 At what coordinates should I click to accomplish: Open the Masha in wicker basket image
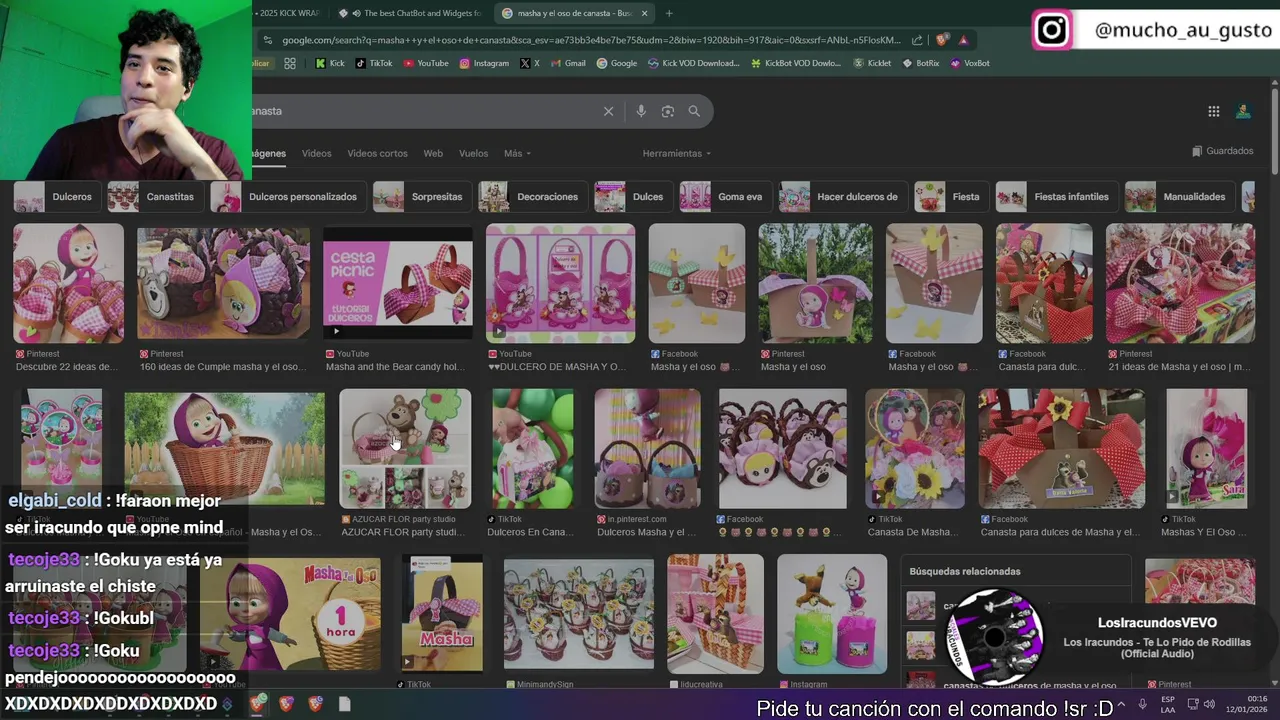tap(224, 449)
